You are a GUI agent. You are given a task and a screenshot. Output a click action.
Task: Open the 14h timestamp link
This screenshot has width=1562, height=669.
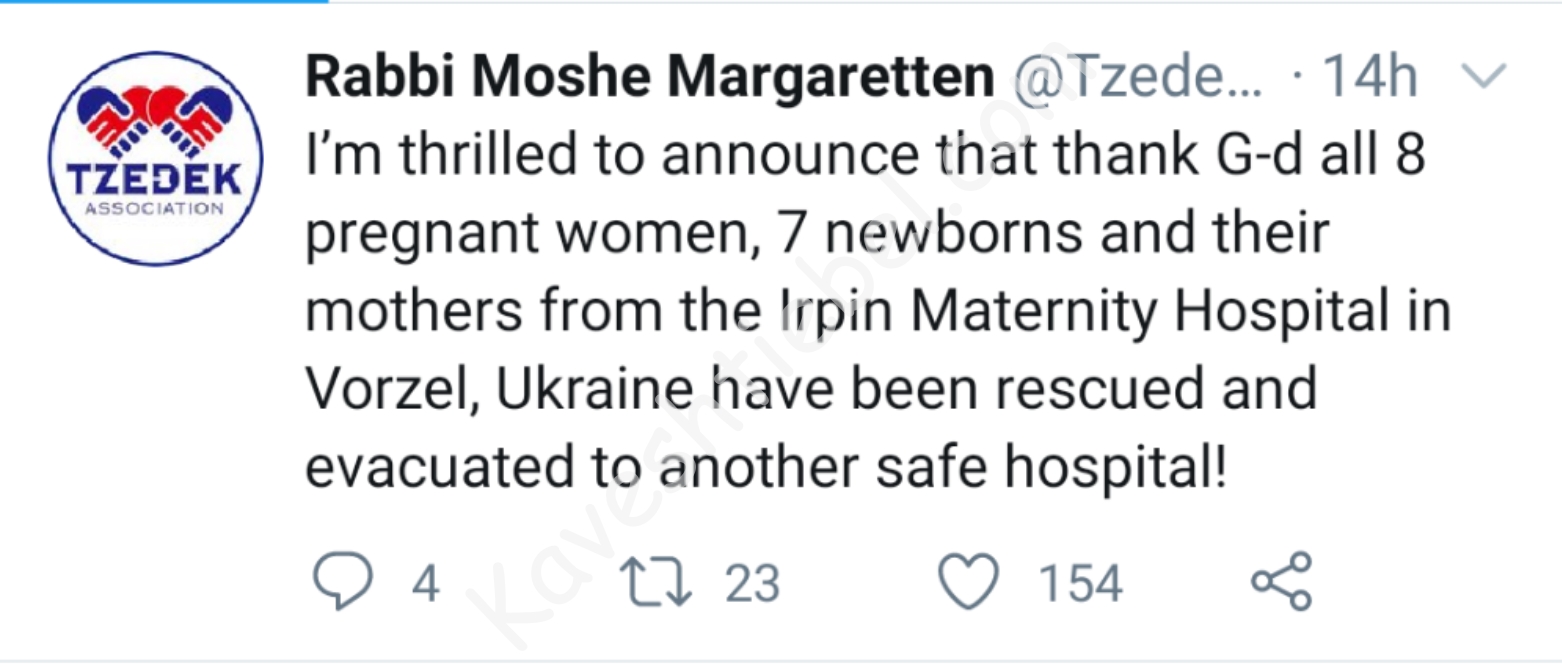1369,77
